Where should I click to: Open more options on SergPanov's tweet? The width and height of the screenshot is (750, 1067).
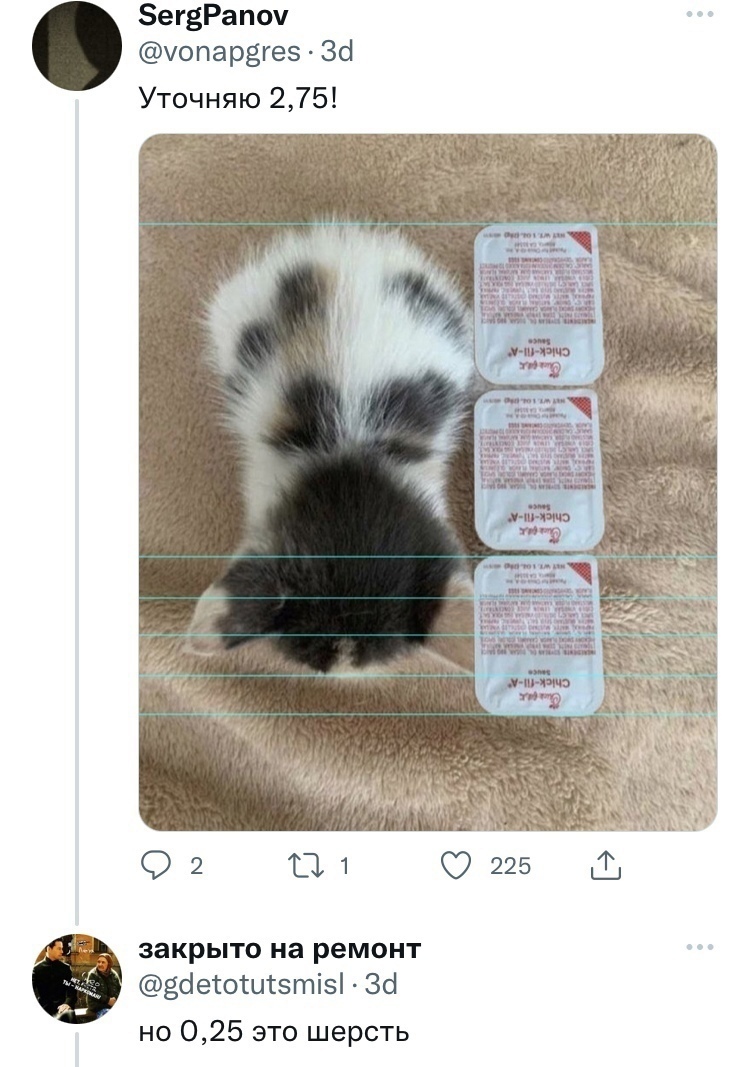coord(700,15)
